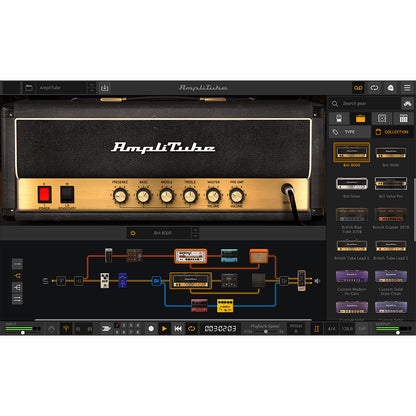Select the red pedal on blue path
Viewport: 416px width, 416px height.
[199, 306]
